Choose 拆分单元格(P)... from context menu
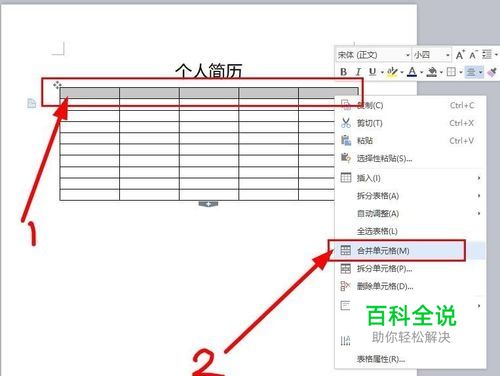The image size is (500, 376). click(x=410, y=268)
